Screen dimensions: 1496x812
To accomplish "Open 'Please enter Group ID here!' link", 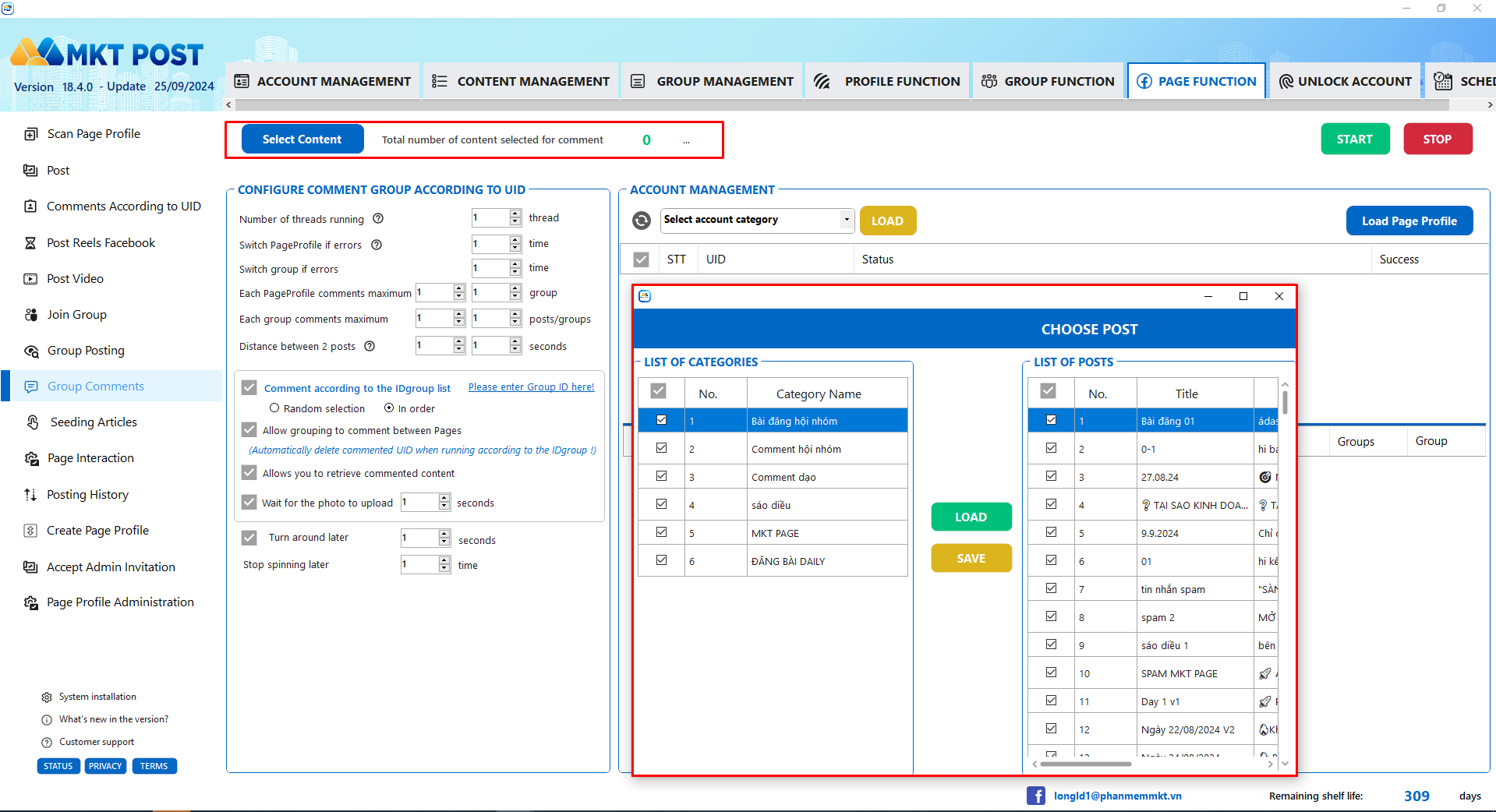I will [531, 387].
